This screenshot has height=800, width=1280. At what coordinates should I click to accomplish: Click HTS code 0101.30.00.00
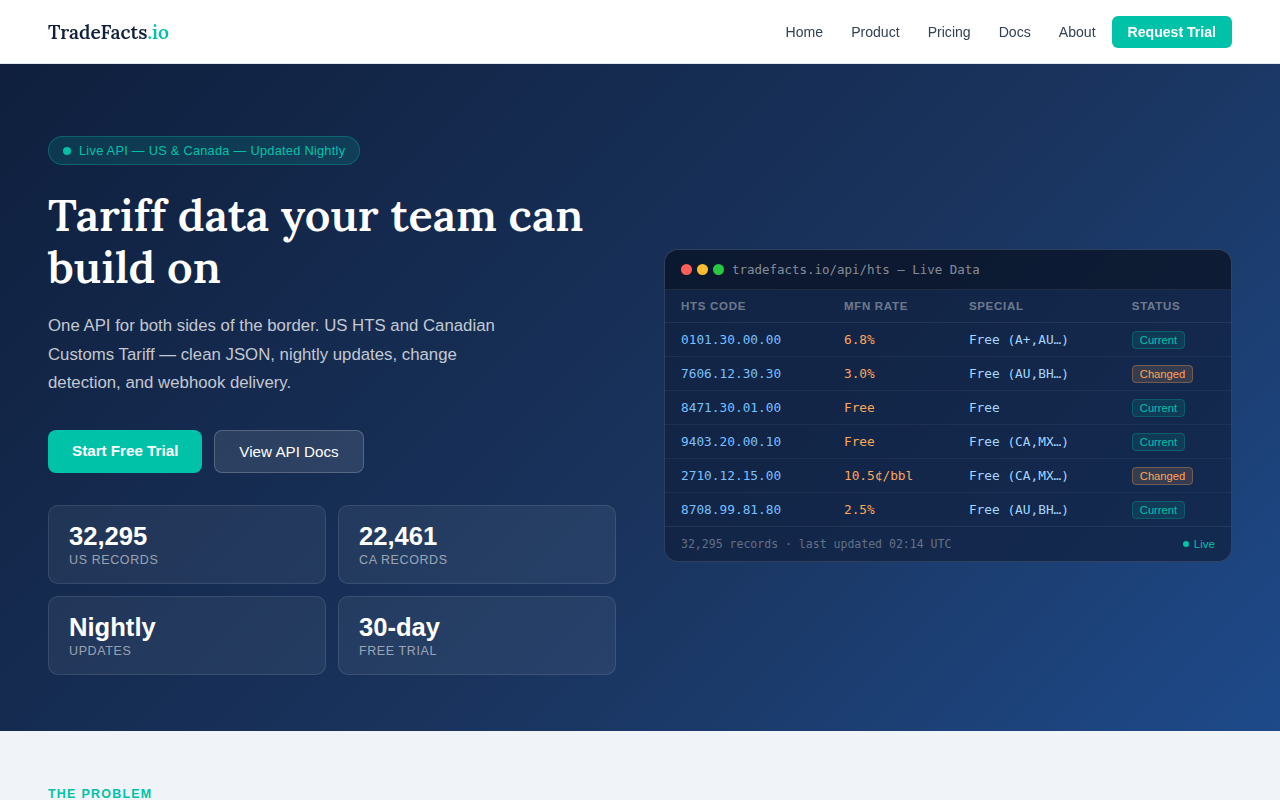tap(731, 340)
